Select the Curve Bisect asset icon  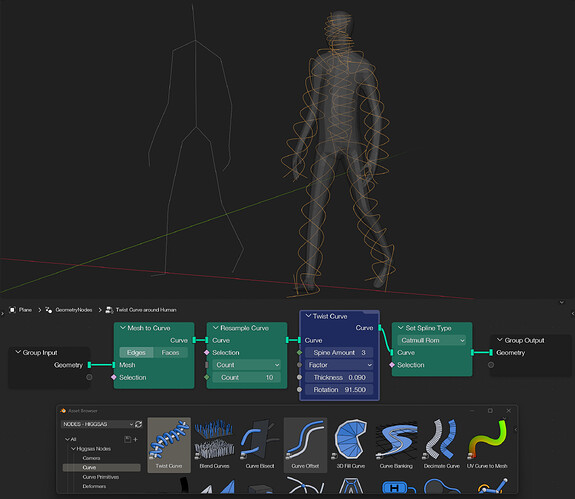coord(260,440)
